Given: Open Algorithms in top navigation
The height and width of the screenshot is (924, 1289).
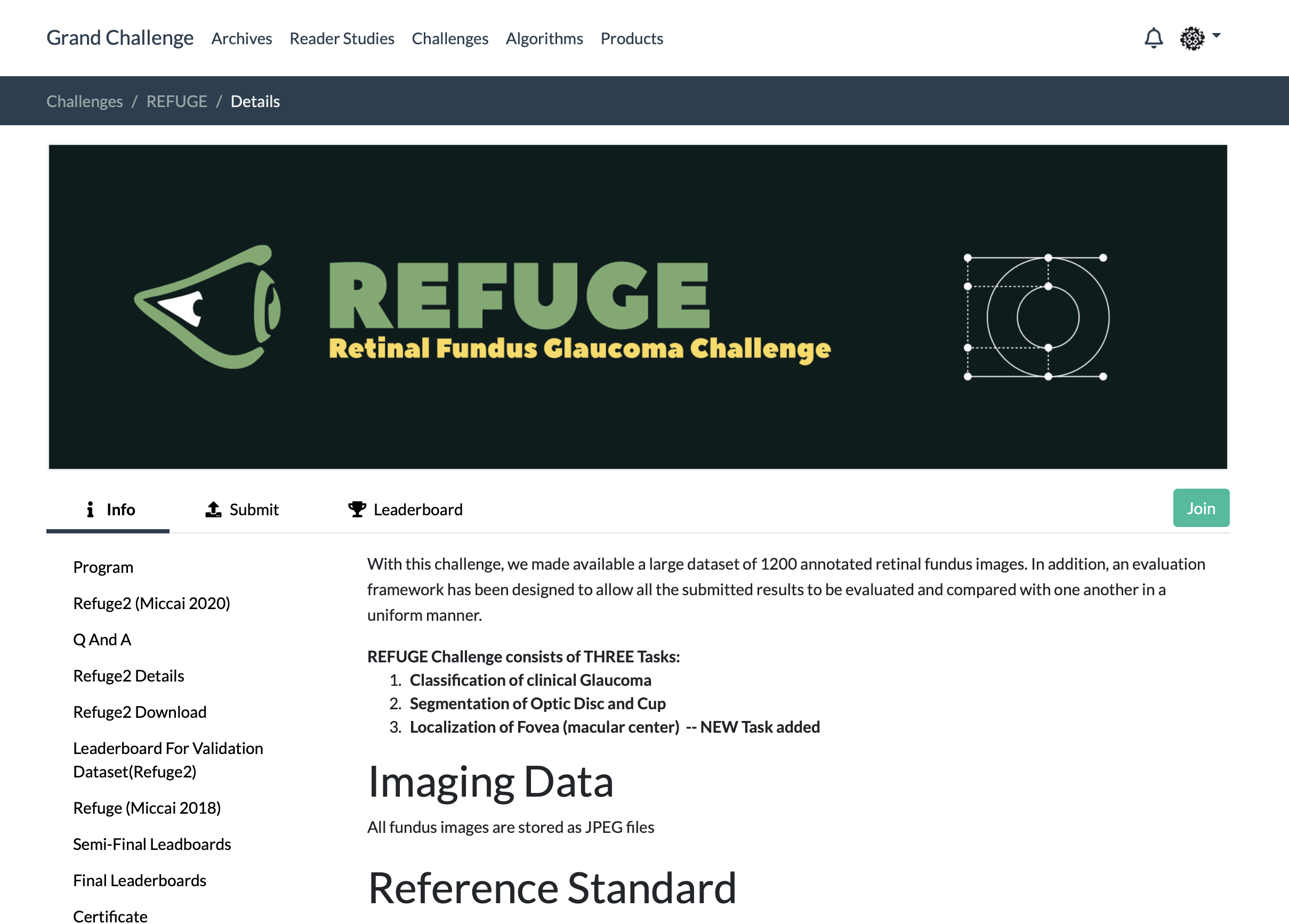Looking at the screenshot, I should [544, 39].
